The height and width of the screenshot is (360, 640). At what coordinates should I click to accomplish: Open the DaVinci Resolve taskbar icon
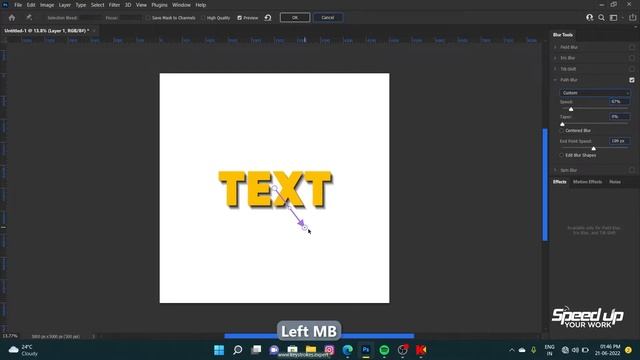pos(403,350)
